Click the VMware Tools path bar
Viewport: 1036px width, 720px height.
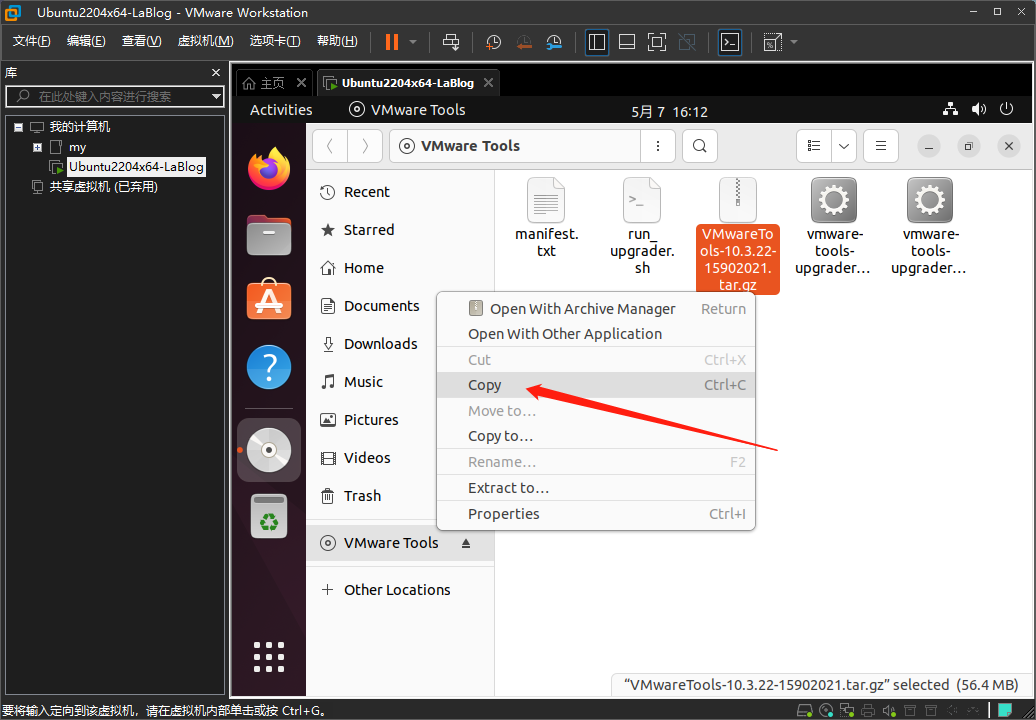pyautogui.click(x=515, y=146)
